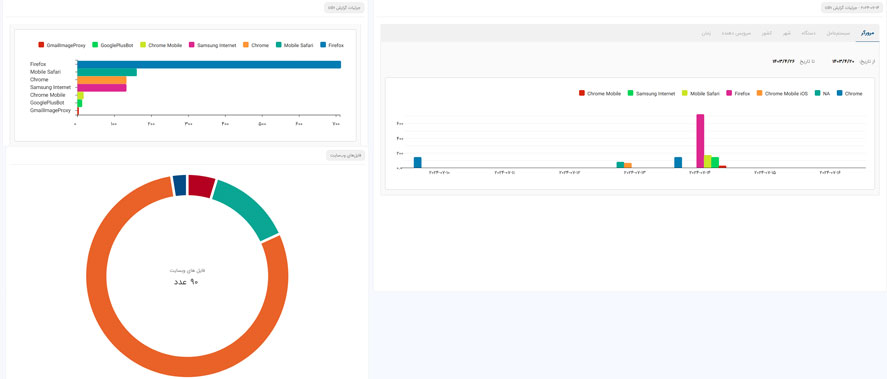Toggle Mobile Safari legend in horizontal bar chart
This screenshot has height=379, width=887.
pyautogui.click(x=294, y=45)
